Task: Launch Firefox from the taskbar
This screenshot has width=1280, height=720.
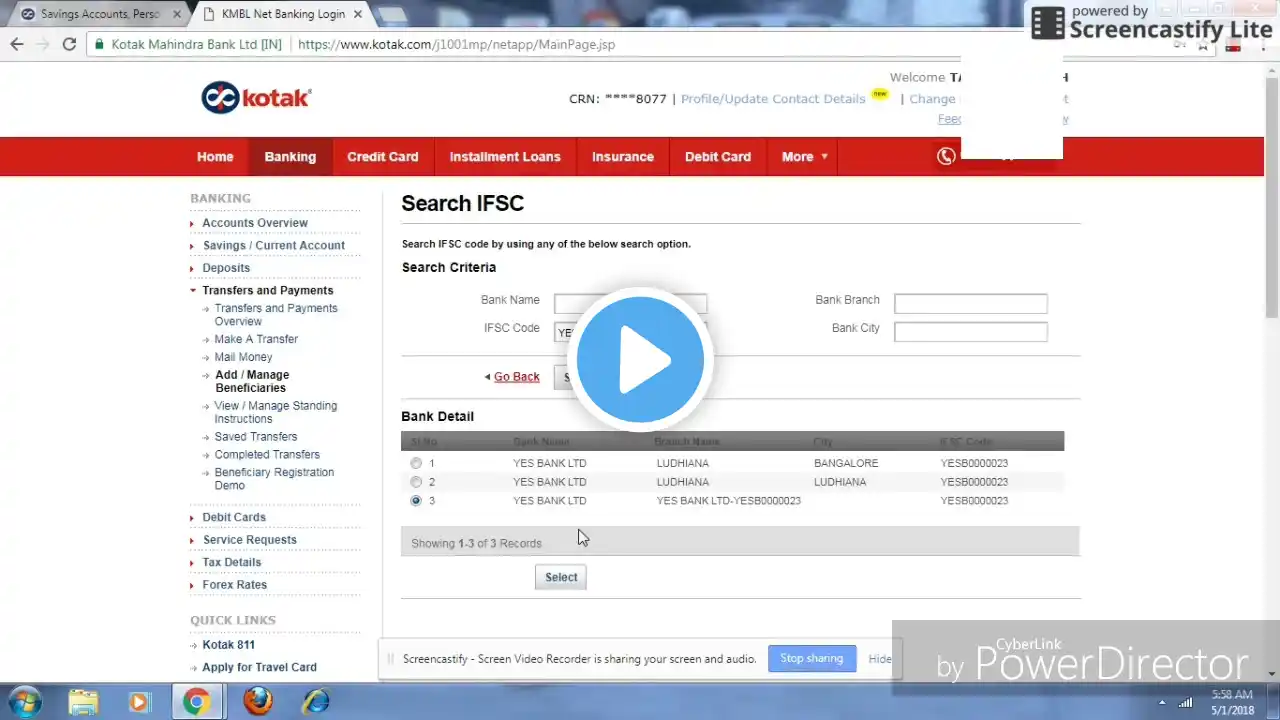Action: (258, 702)
